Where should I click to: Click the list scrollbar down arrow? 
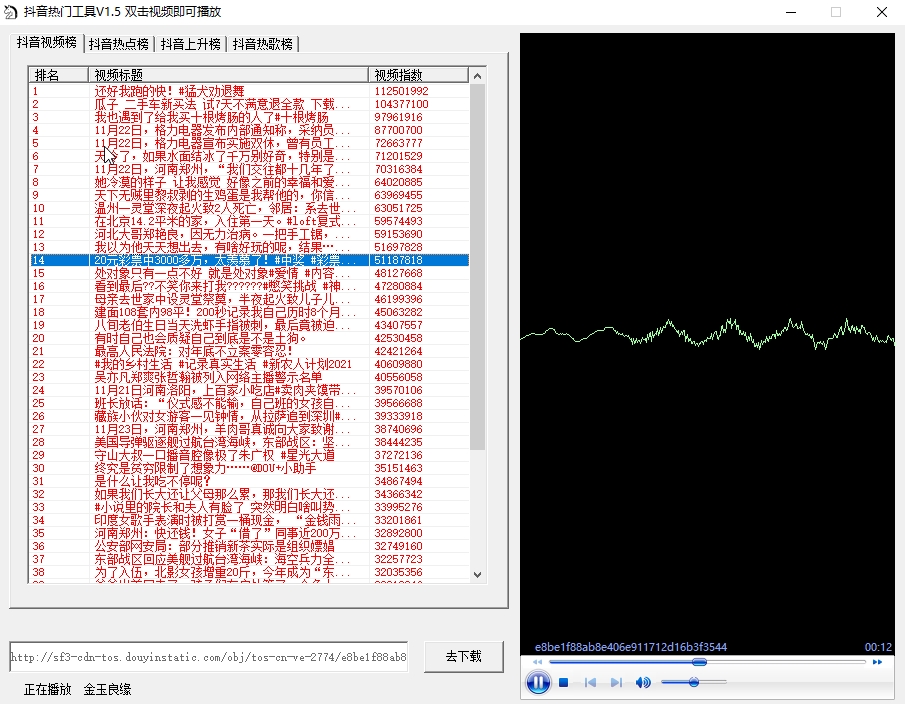pos(477,575)
